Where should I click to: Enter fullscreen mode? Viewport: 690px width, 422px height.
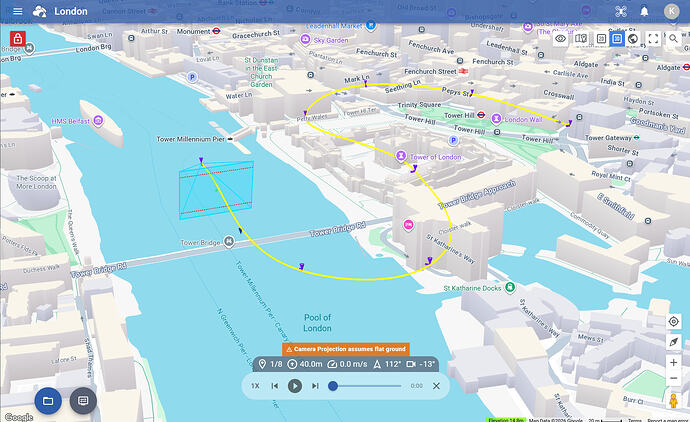[653, 39]
